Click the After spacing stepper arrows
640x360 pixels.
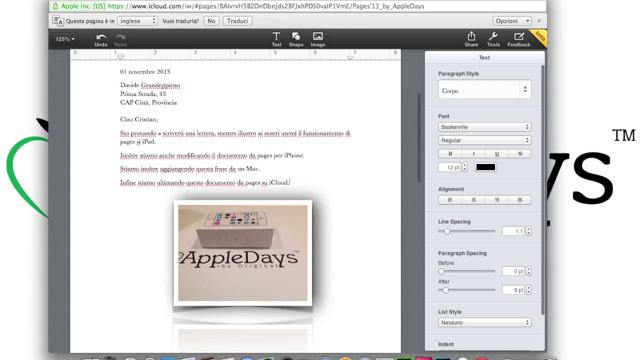(x=529, y=290)
